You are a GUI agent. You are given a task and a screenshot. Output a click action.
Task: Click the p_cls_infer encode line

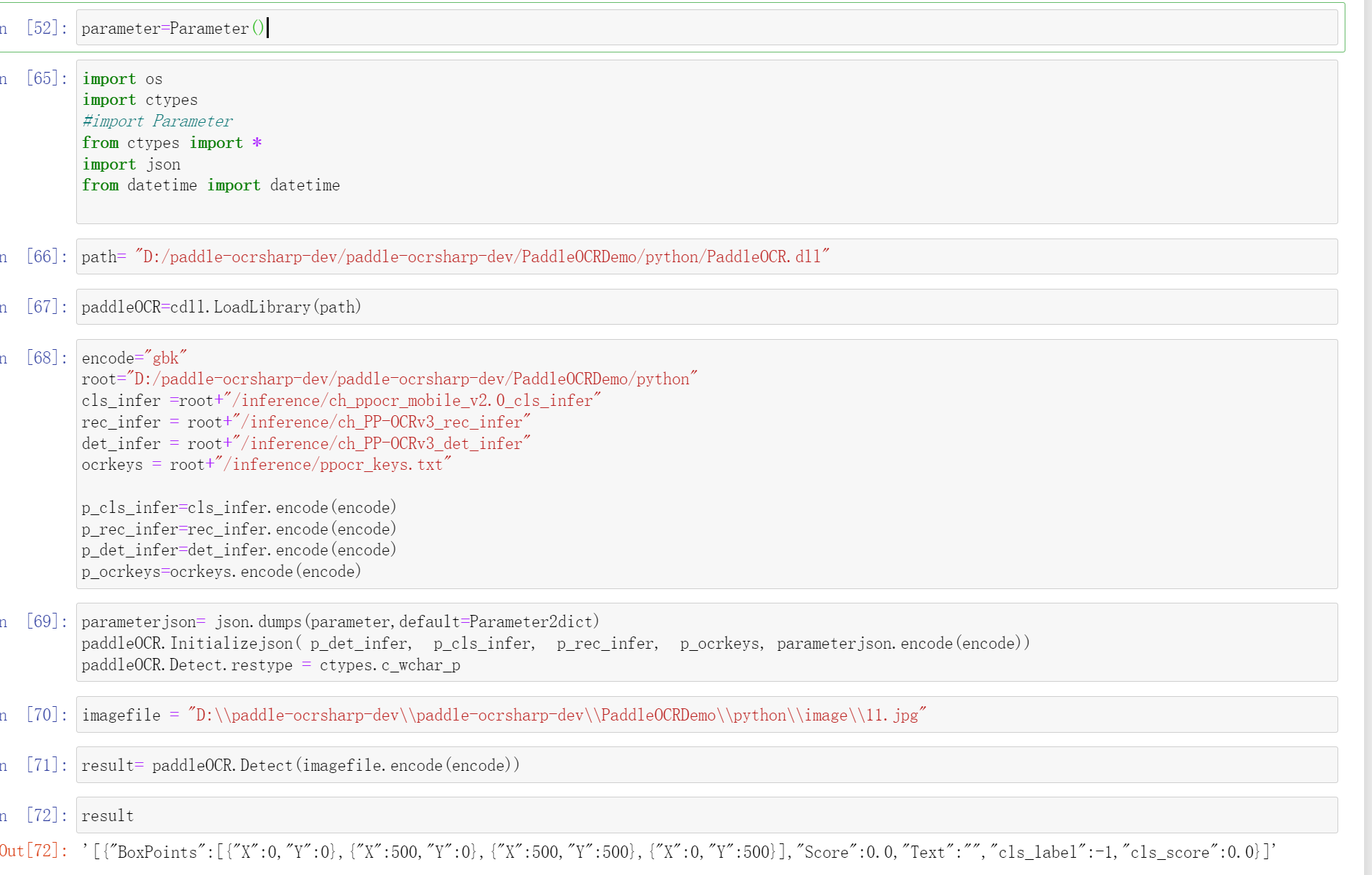239,507
